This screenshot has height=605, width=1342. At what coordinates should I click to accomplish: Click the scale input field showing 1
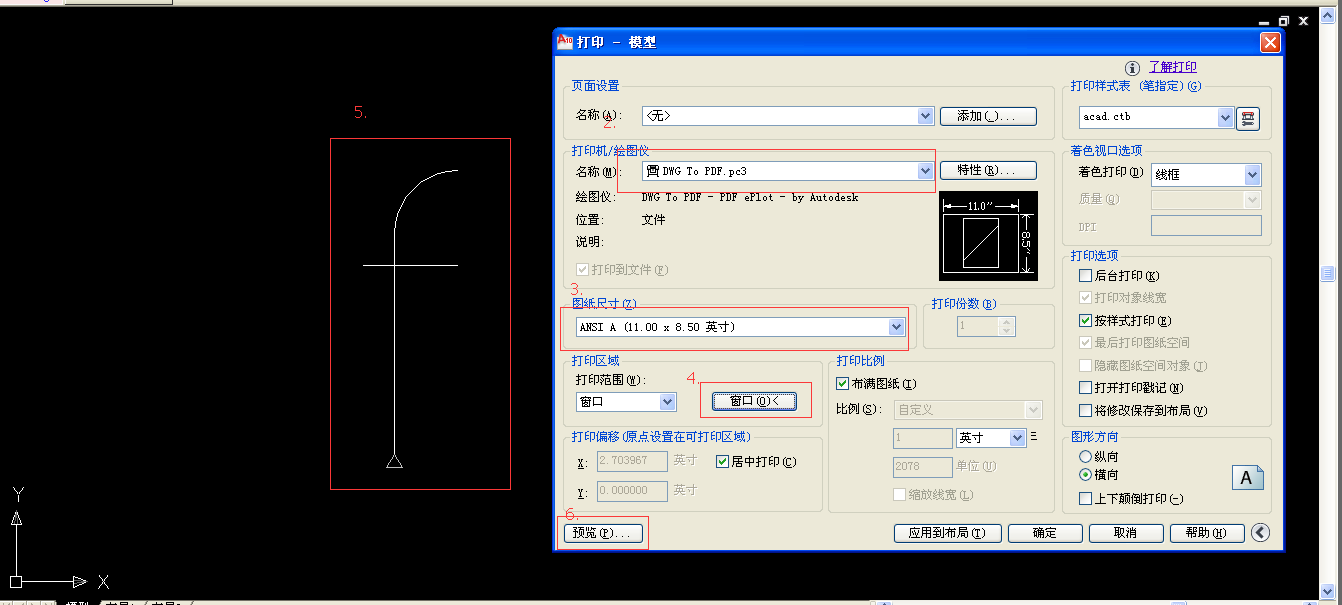(923, 438)
